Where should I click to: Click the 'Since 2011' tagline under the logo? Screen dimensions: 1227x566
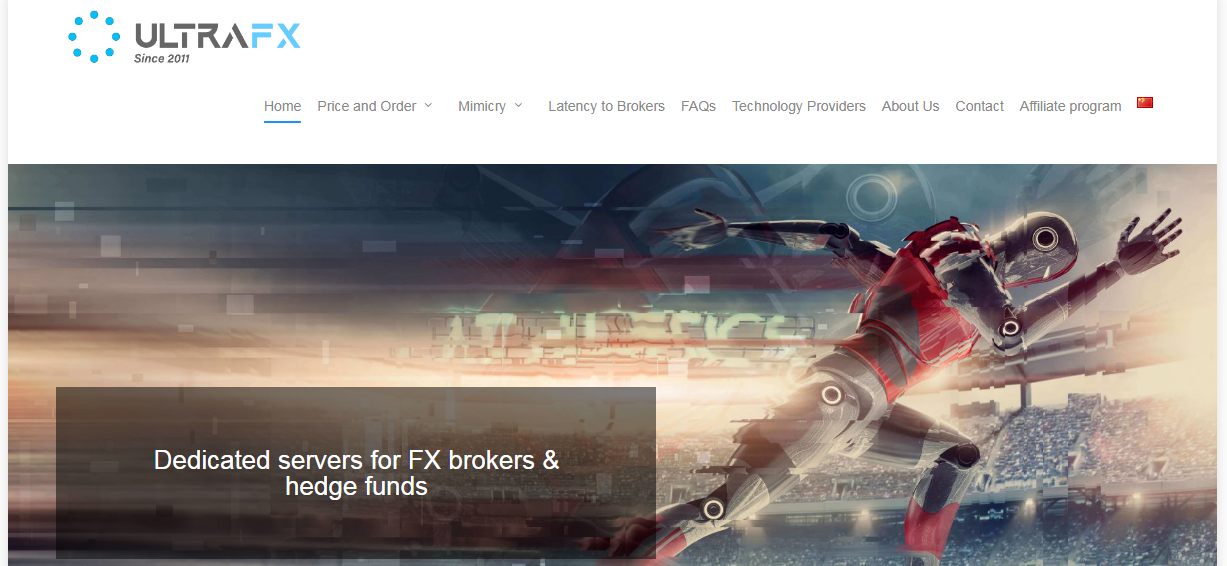pyautogui.click(x=162, y=58)
